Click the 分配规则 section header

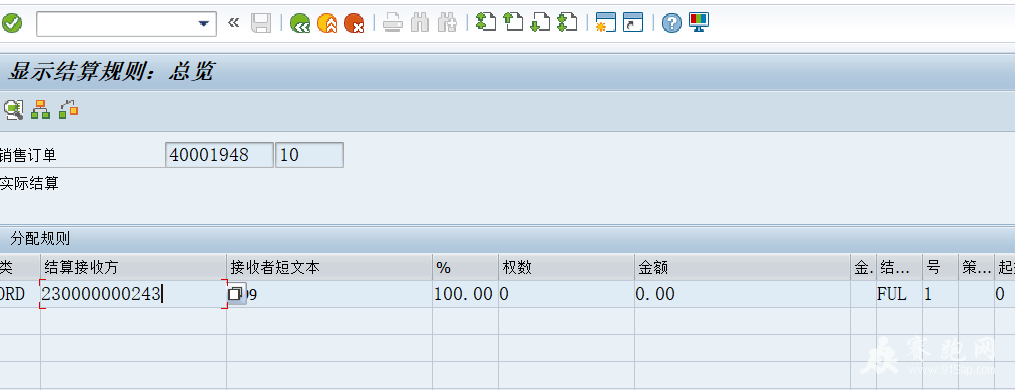point(40,238)
